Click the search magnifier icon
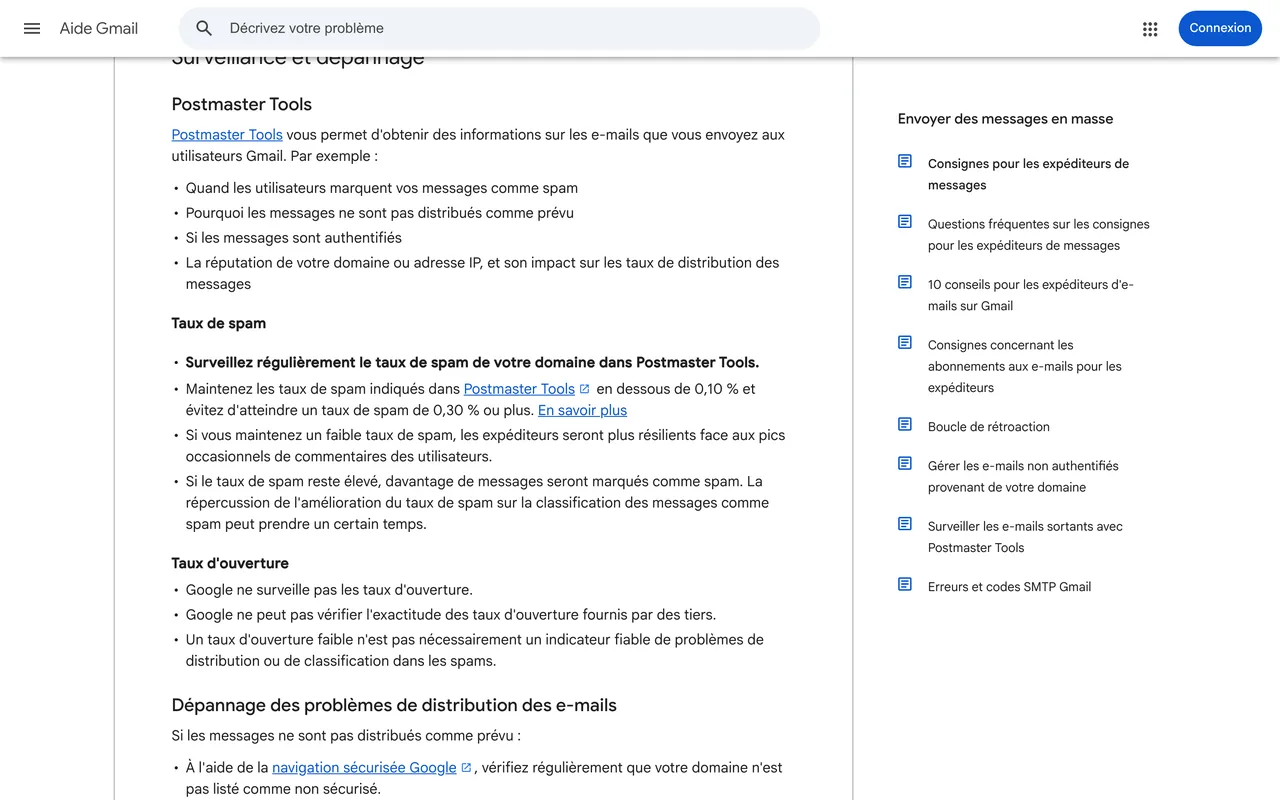 tap(204, 28)
